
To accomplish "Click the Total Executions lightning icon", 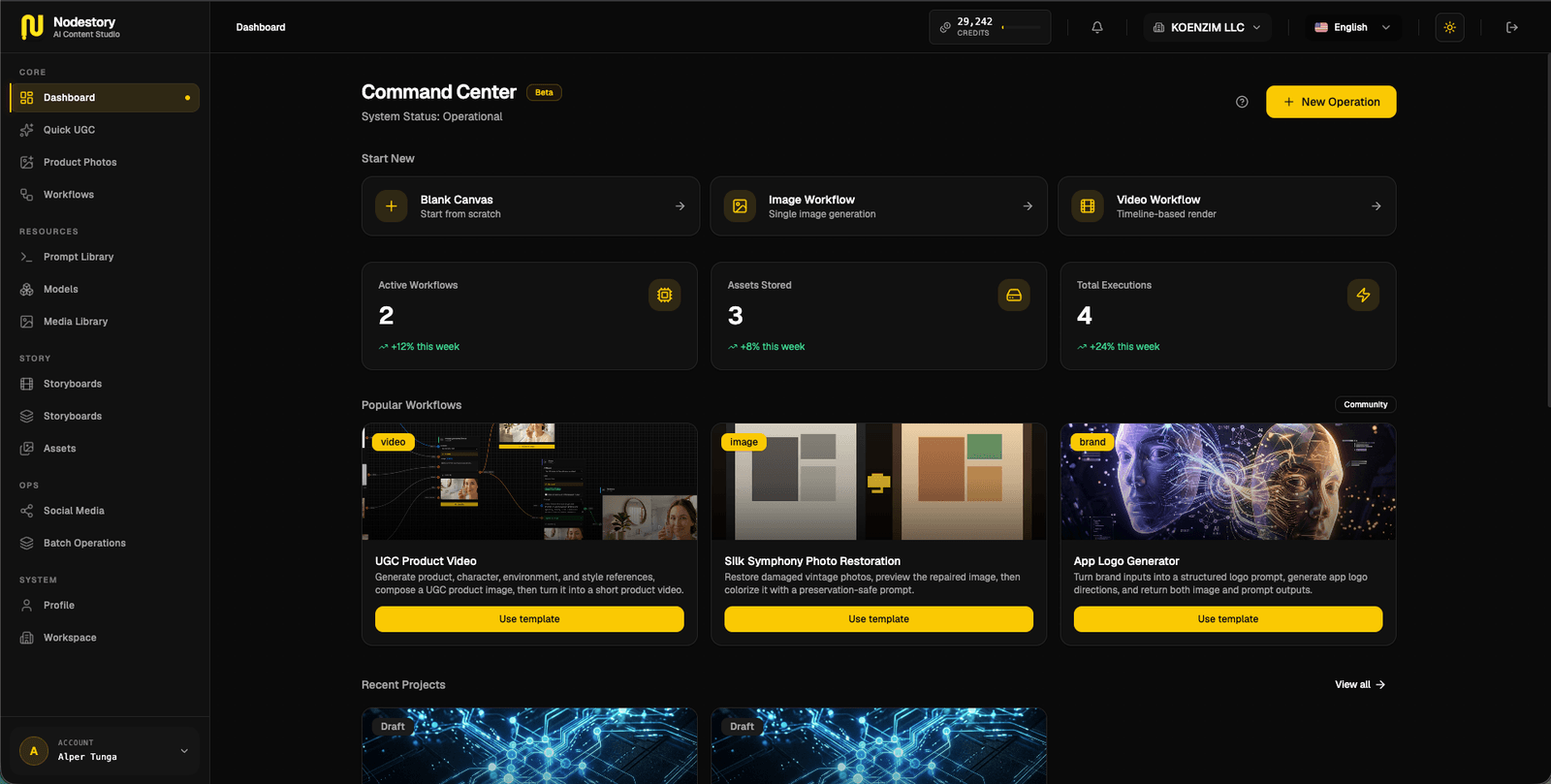I will [x=1363, y=295].
